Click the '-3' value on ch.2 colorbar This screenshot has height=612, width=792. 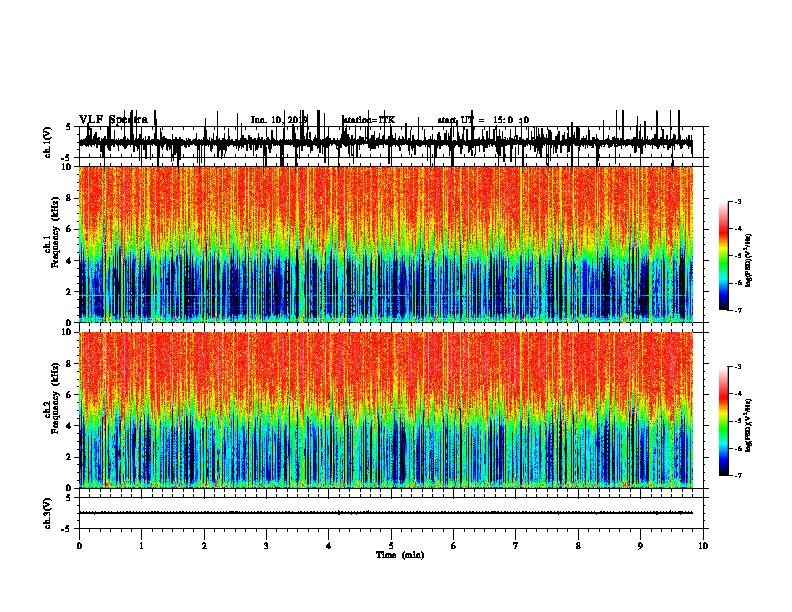click(738, 367)
